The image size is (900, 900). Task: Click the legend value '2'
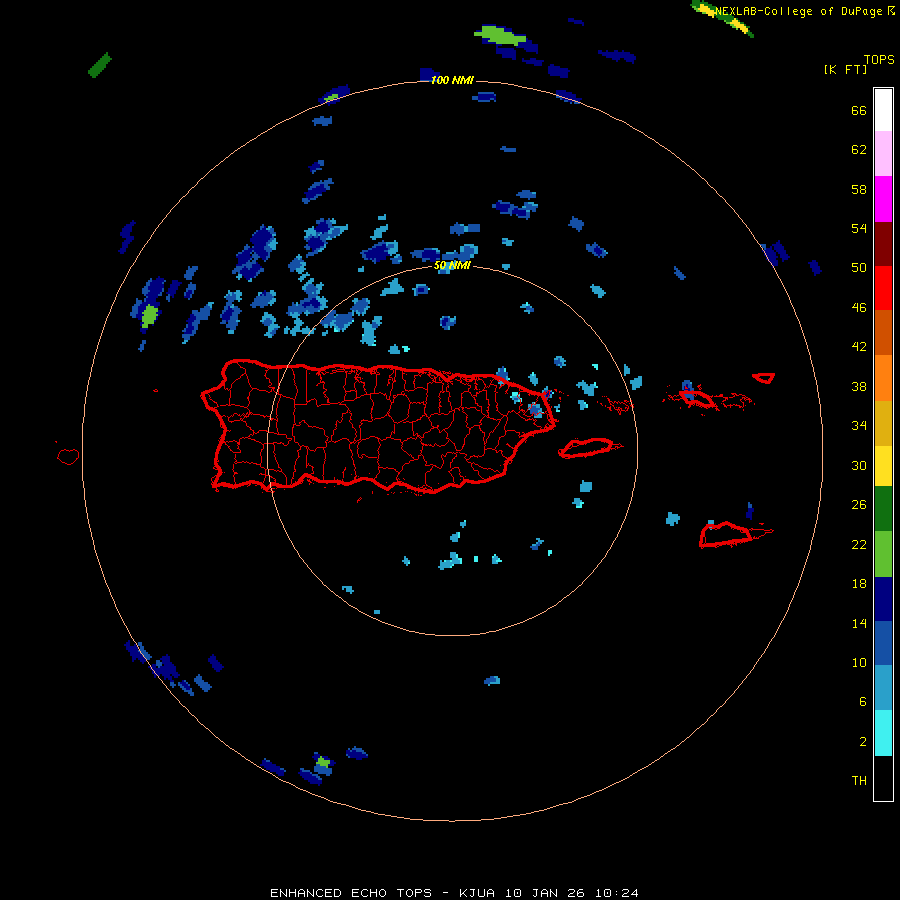863,742
